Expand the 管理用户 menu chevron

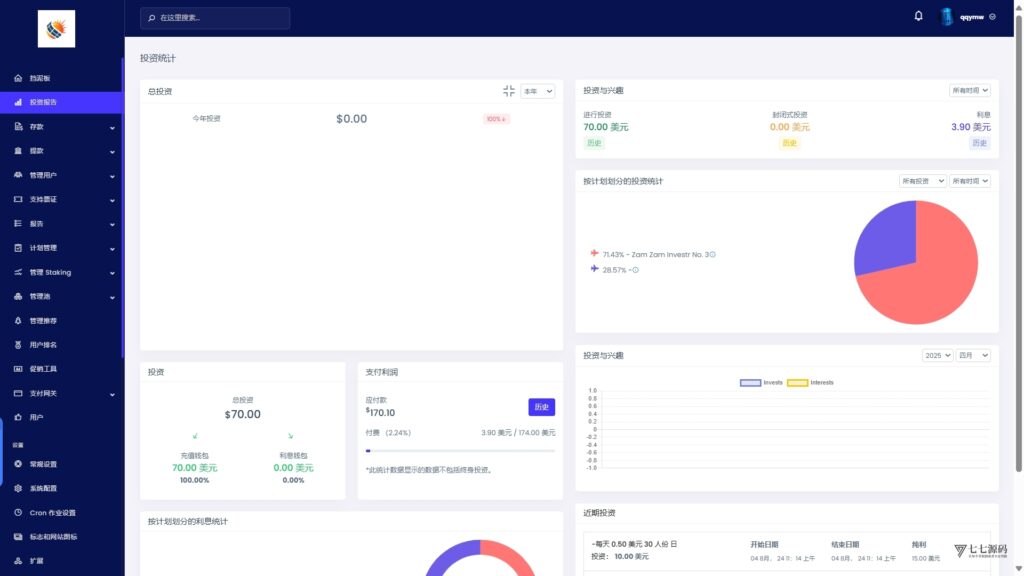click(112, 176)
